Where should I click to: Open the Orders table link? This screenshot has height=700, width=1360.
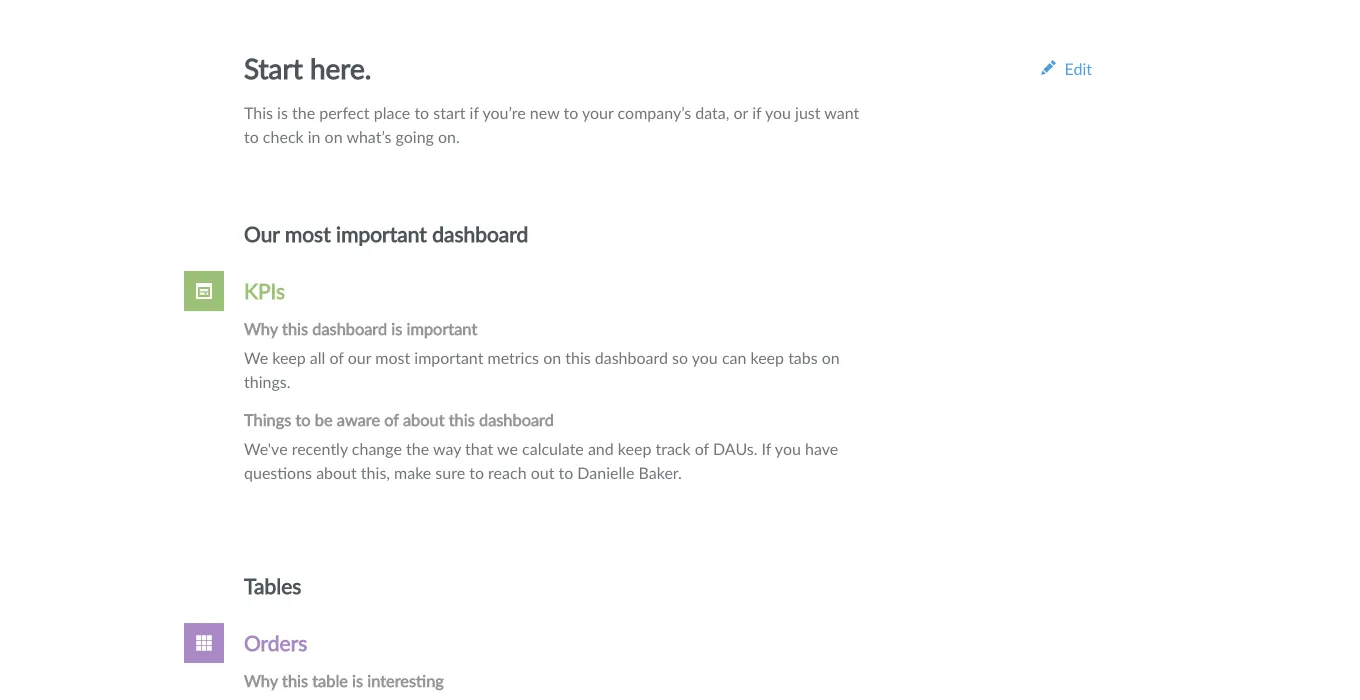[x=276, y=644]
